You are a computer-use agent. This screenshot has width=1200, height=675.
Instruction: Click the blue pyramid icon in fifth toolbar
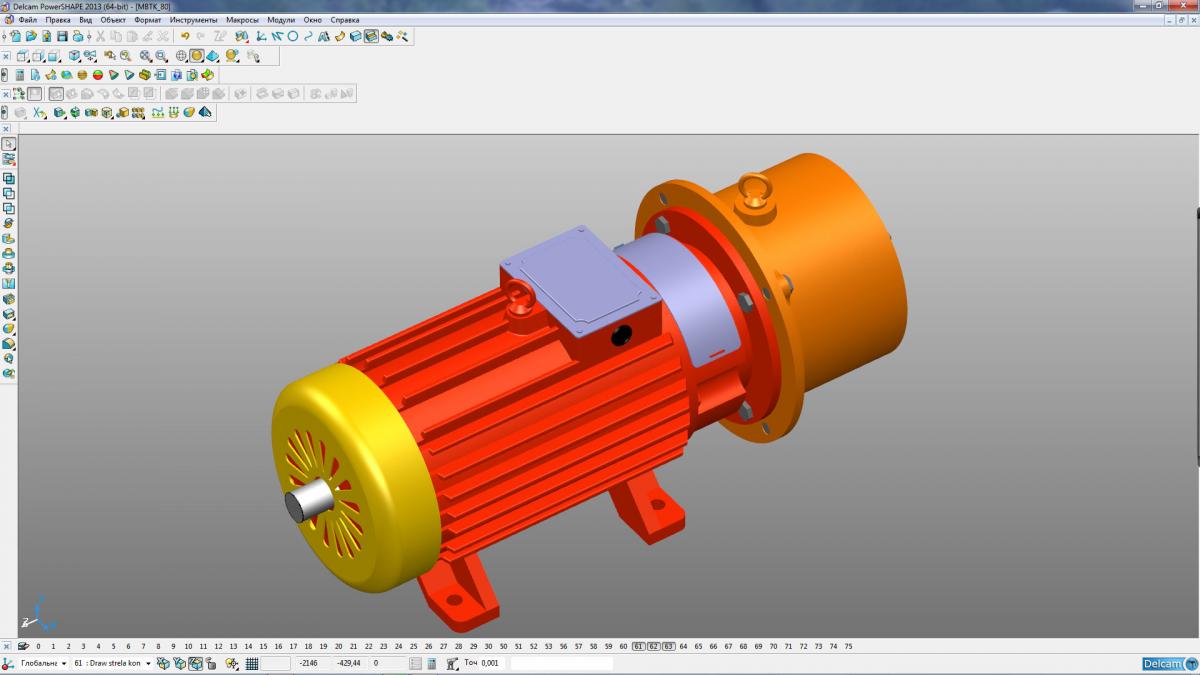click(205, 113)
